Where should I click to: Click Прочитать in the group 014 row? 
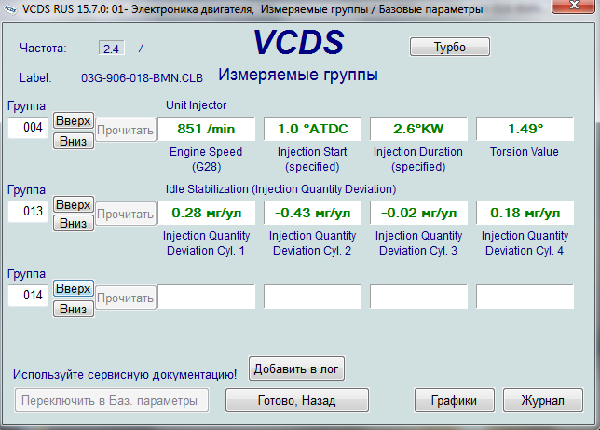pyautogui.click(x=126, y=297)
